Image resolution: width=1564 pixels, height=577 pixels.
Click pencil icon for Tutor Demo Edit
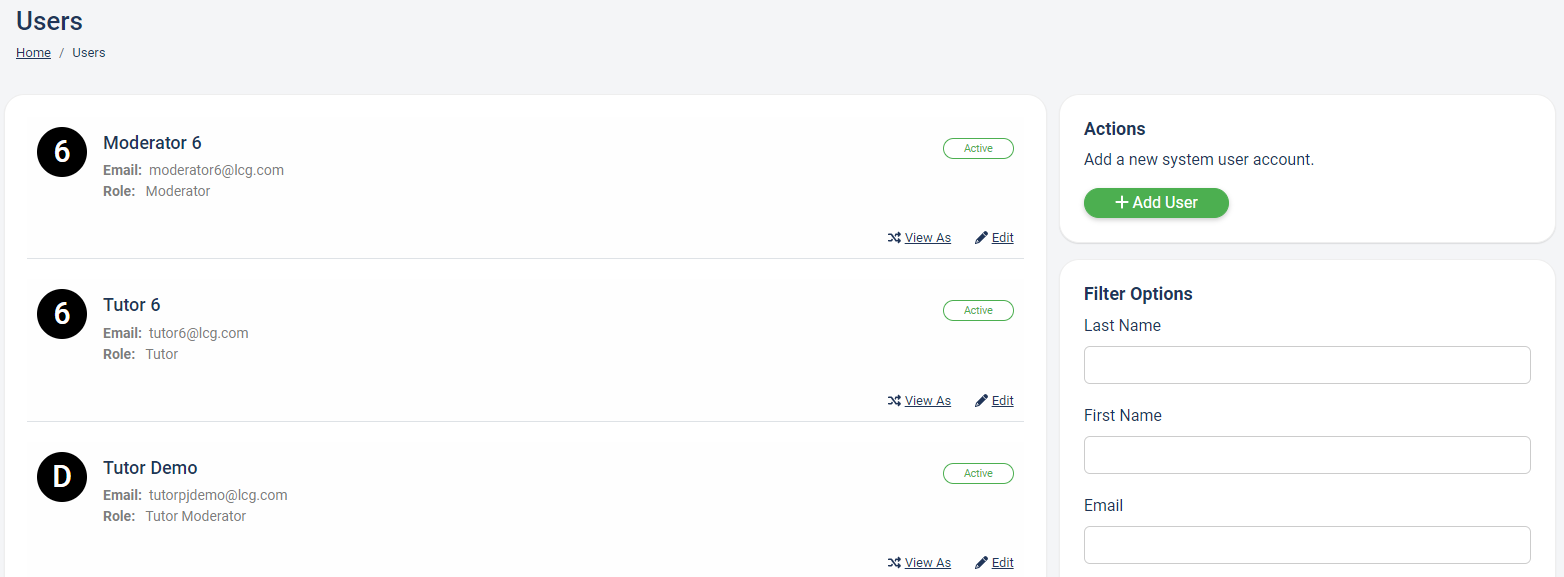981,563
